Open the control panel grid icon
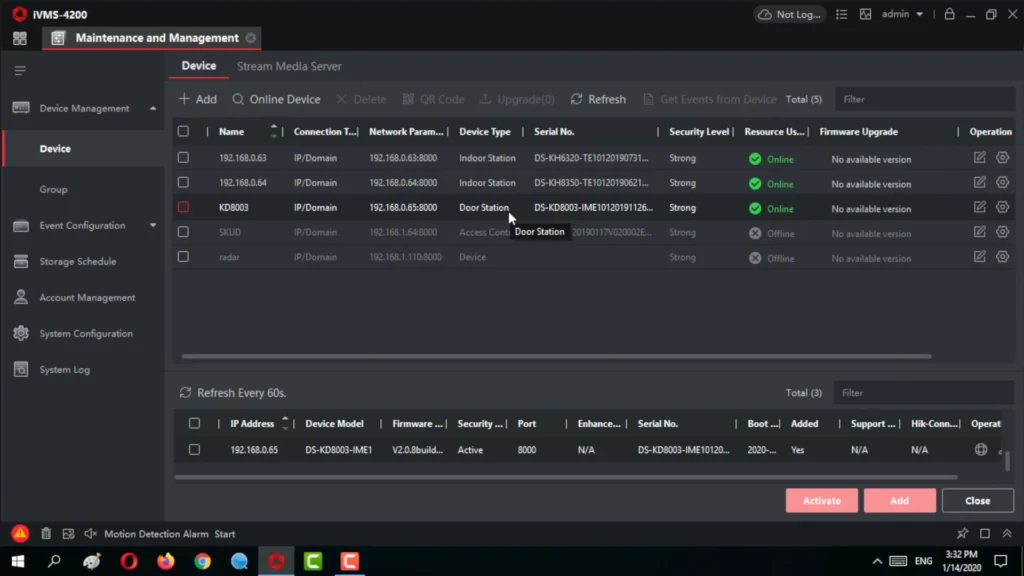This screenshot has height=576, width=1024. tap(20, 39)
